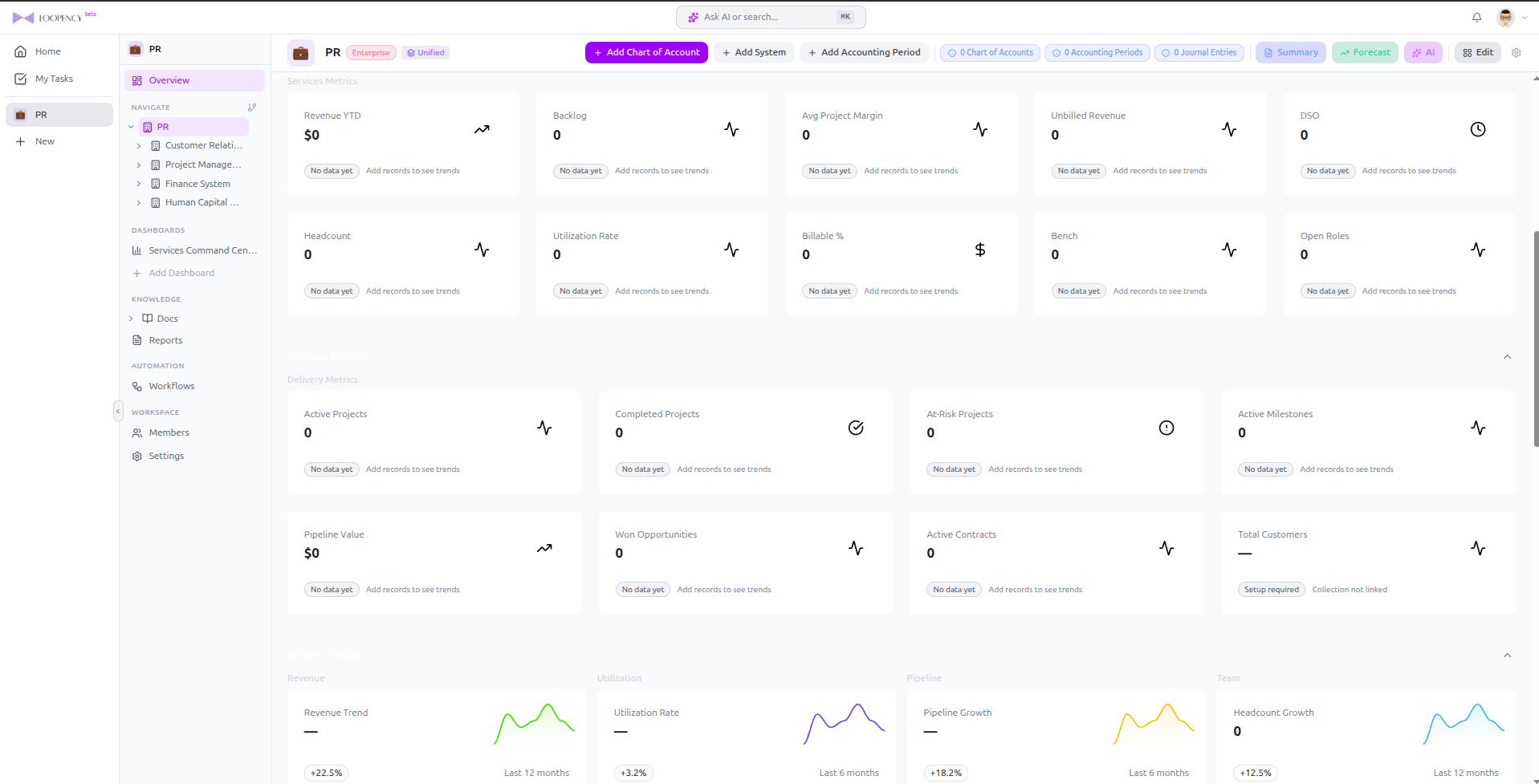
Task: Click the warning icon on At-Risk Projects card
Action: (x=1166, y=428)
